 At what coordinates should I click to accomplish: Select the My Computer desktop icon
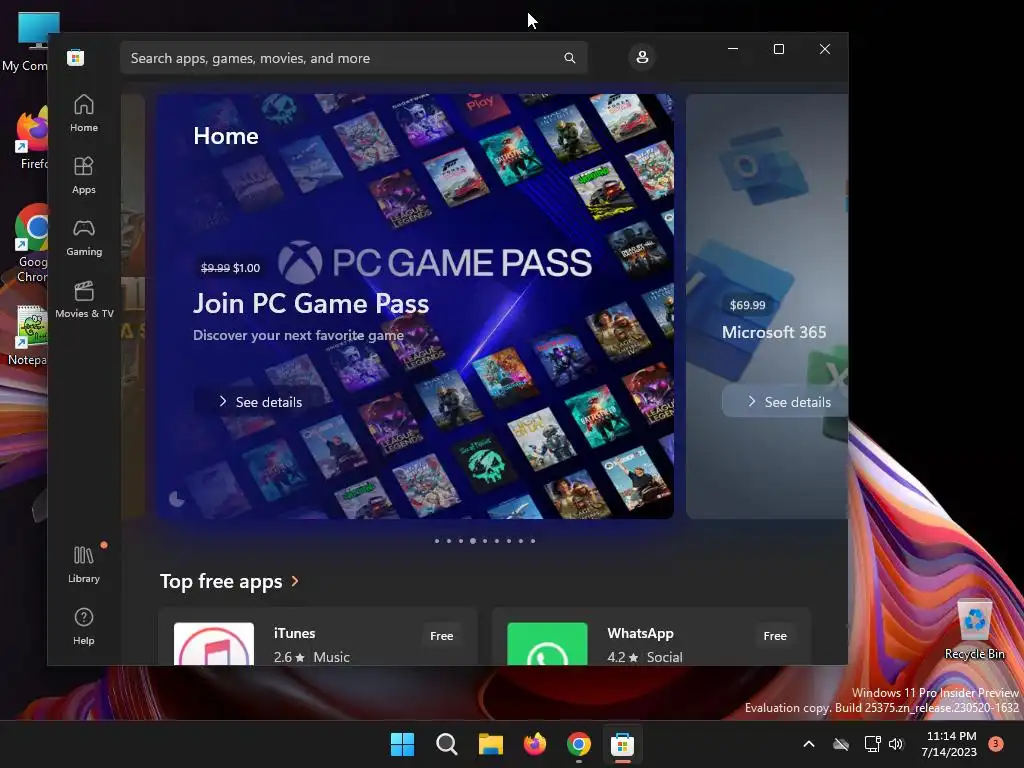pos(29,42)
